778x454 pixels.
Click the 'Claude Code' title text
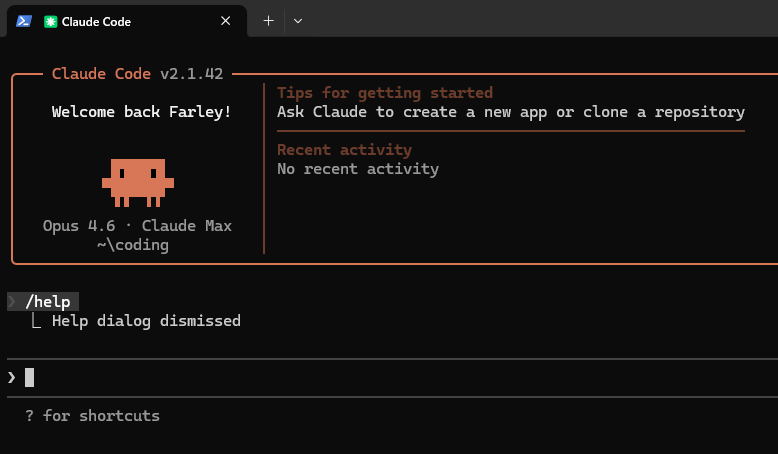[101, 74]
